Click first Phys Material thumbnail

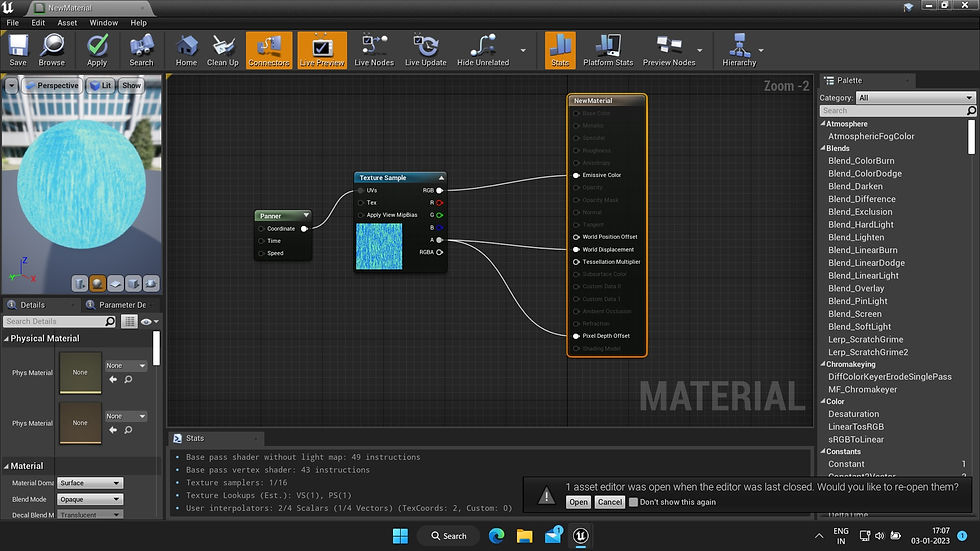[x=80, y=372]
